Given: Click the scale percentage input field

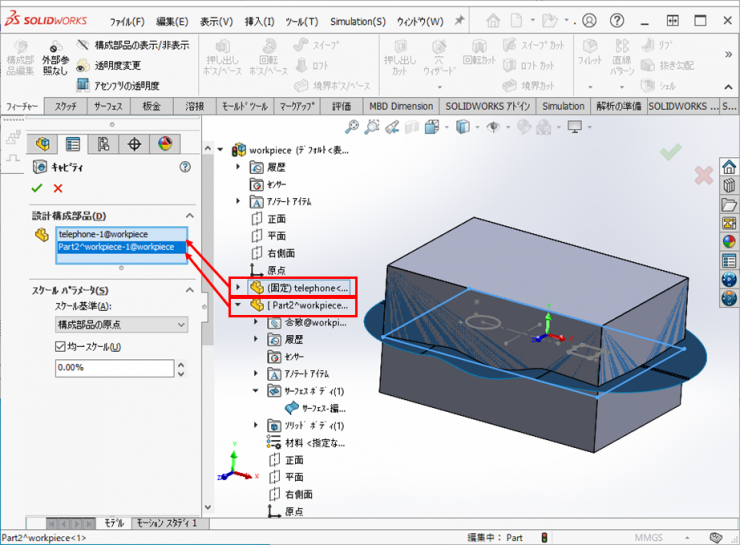Looking at the screenshot, I should [x=114, y=368].
